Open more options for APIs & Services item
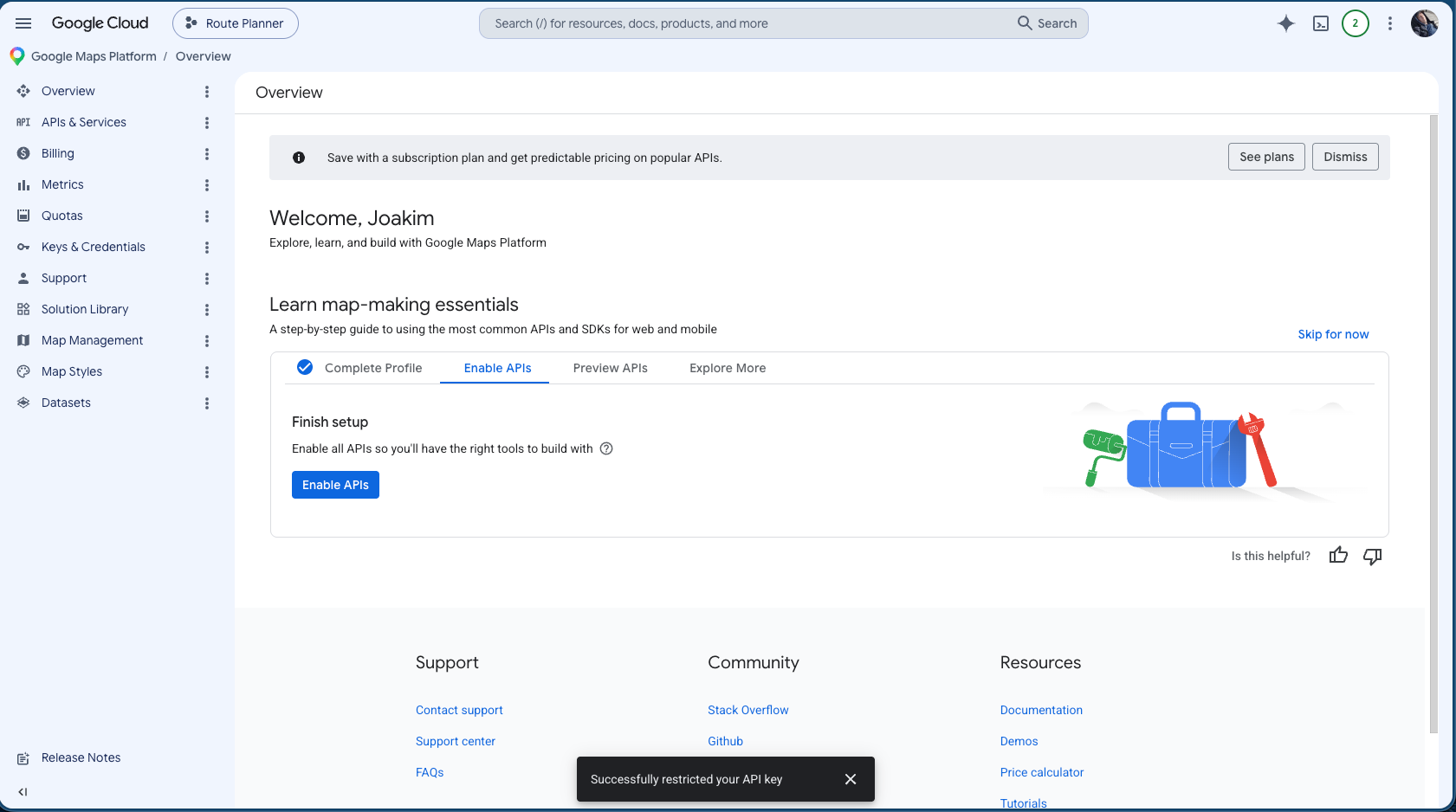Screen dimensions: 1456x812 207,123
